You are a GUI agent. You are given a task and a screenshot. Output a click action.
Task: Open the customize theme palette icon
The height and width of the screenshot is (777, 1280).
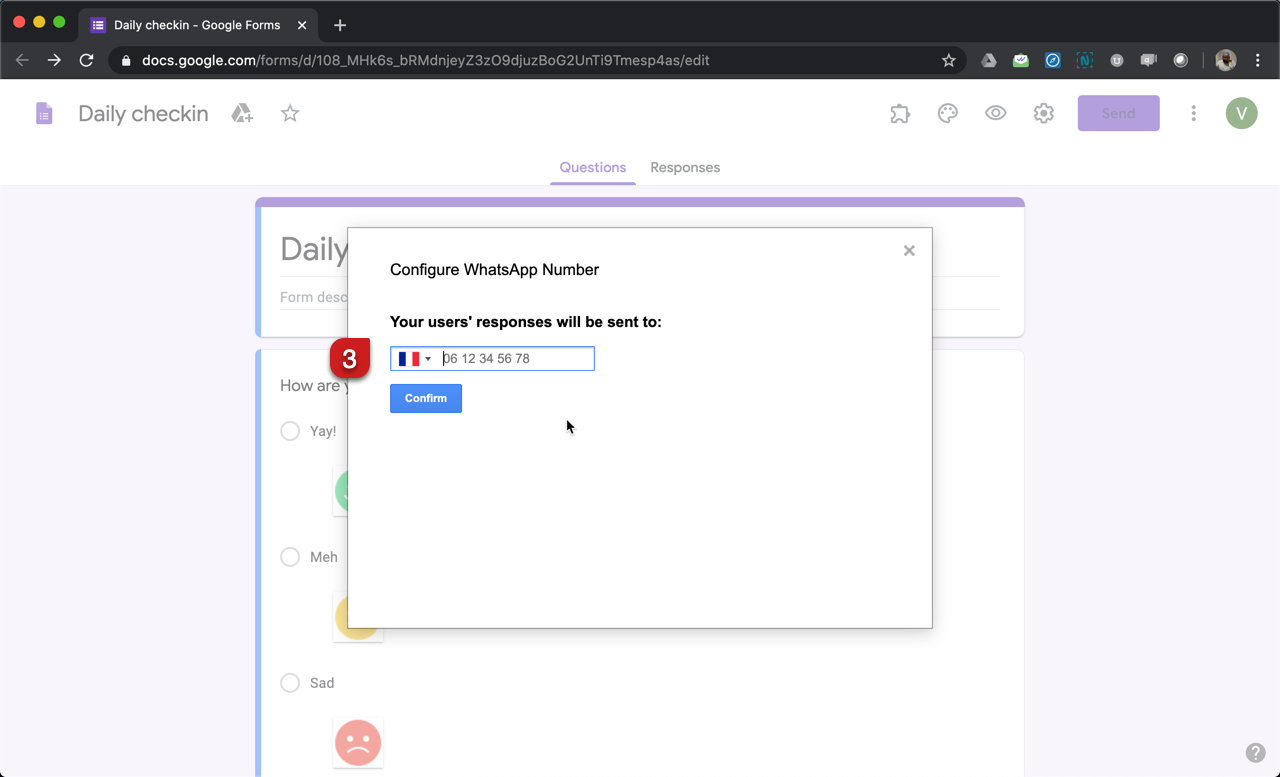coord(948,114)
